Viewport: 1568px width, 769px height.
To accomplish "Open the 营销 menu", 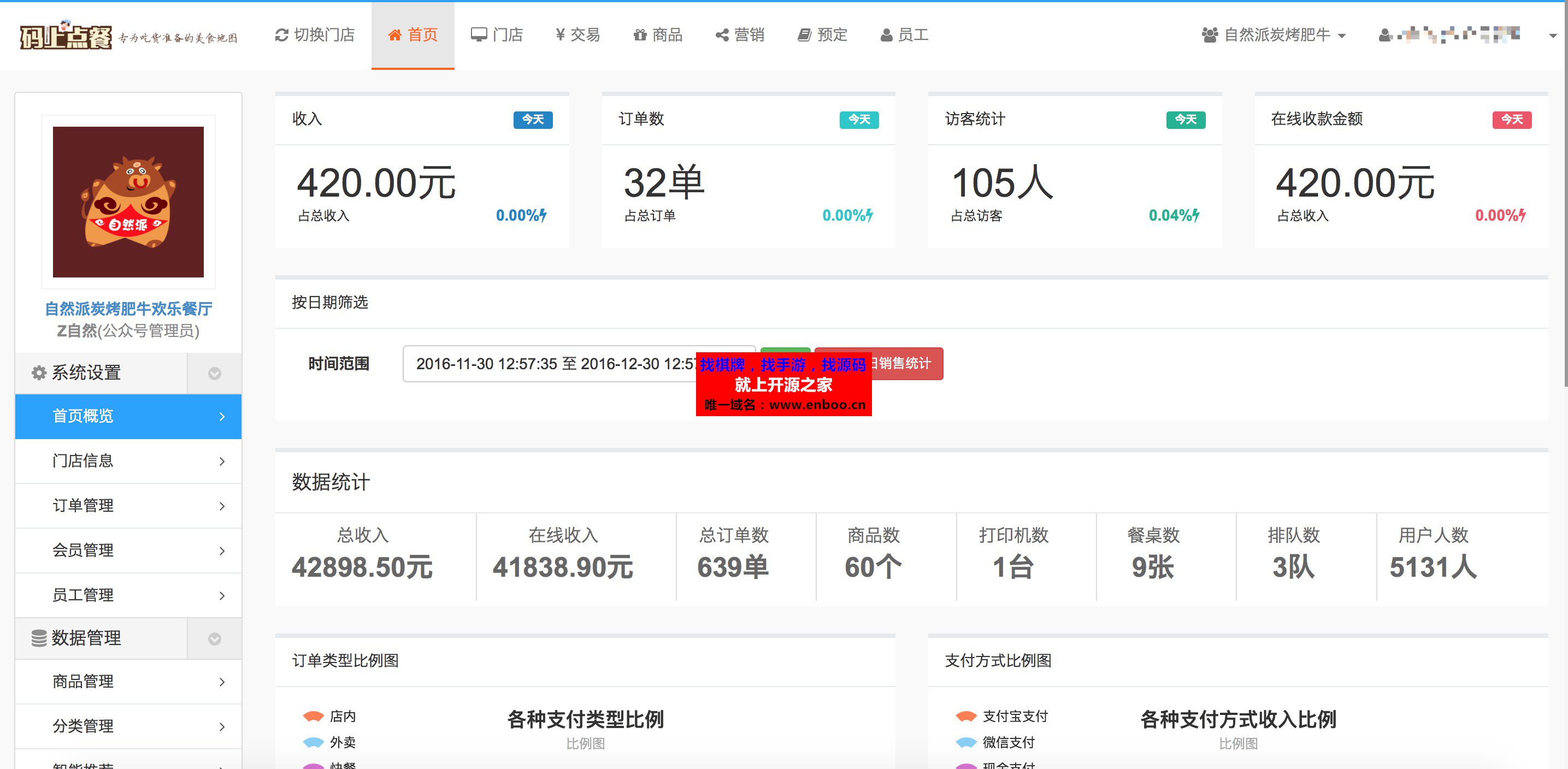I will pyautogui.click(x=740, y=36).
